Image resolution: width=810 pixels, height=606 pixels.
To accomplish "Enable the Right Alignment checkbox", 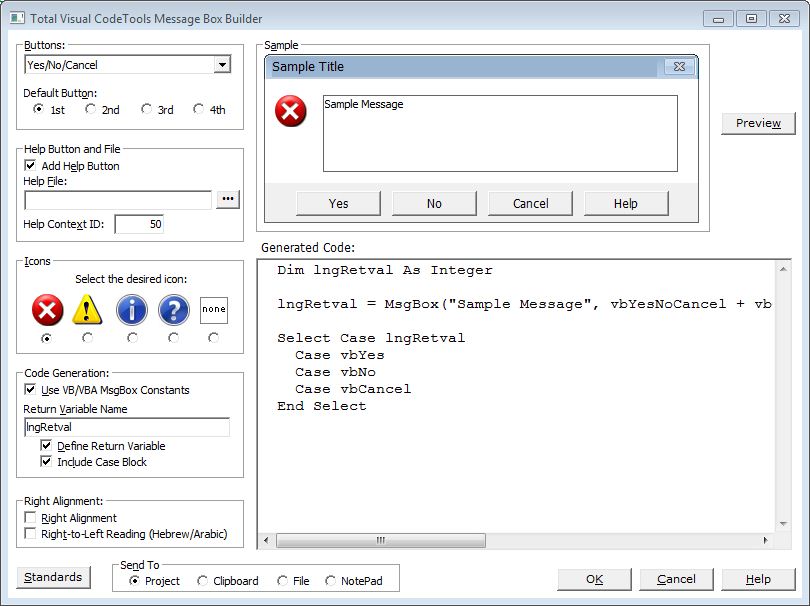I will [31, 518].
